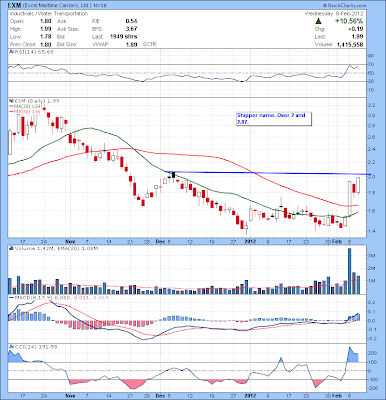The height and width of the screenshot is (400, 386).
Task: Click the blue horizontal resistance line near 2.0
Action: pyautogui.click(x=269, y=173)
